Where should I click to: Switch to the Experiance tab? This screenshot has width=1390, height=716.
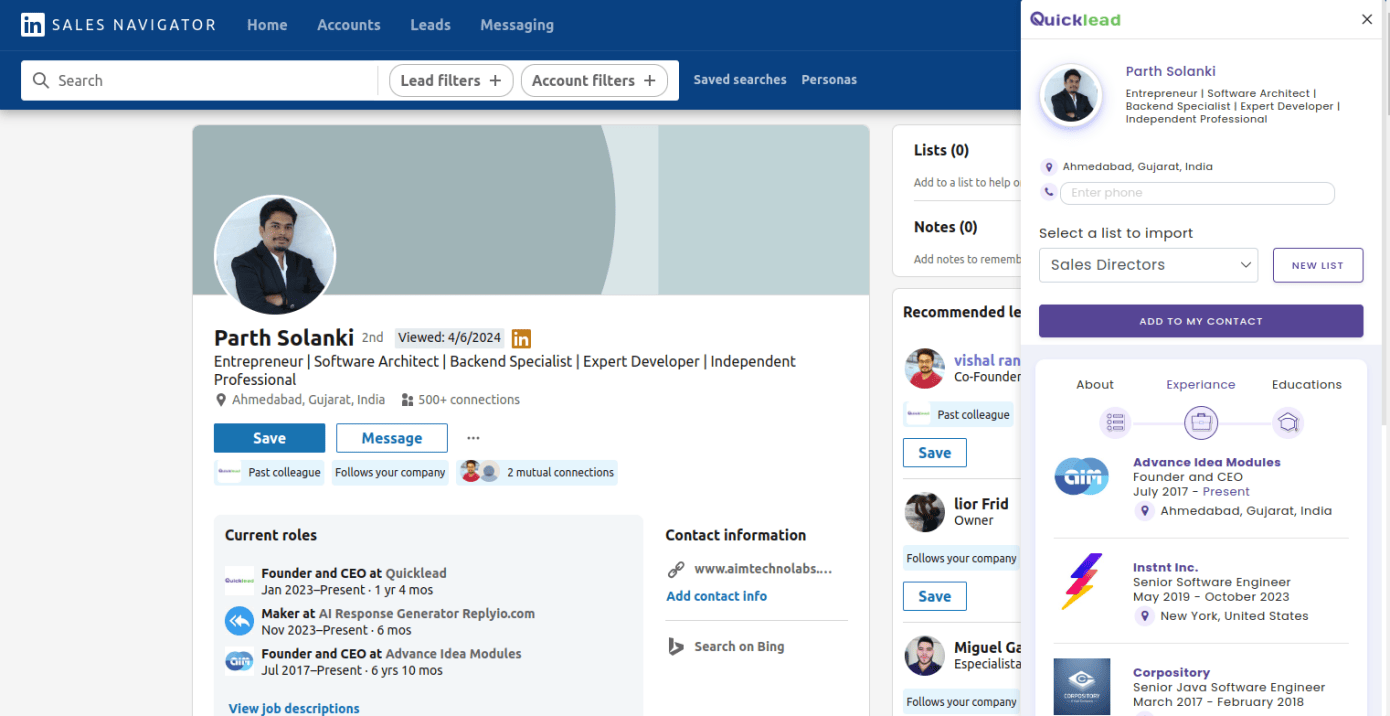point(1200,384)
